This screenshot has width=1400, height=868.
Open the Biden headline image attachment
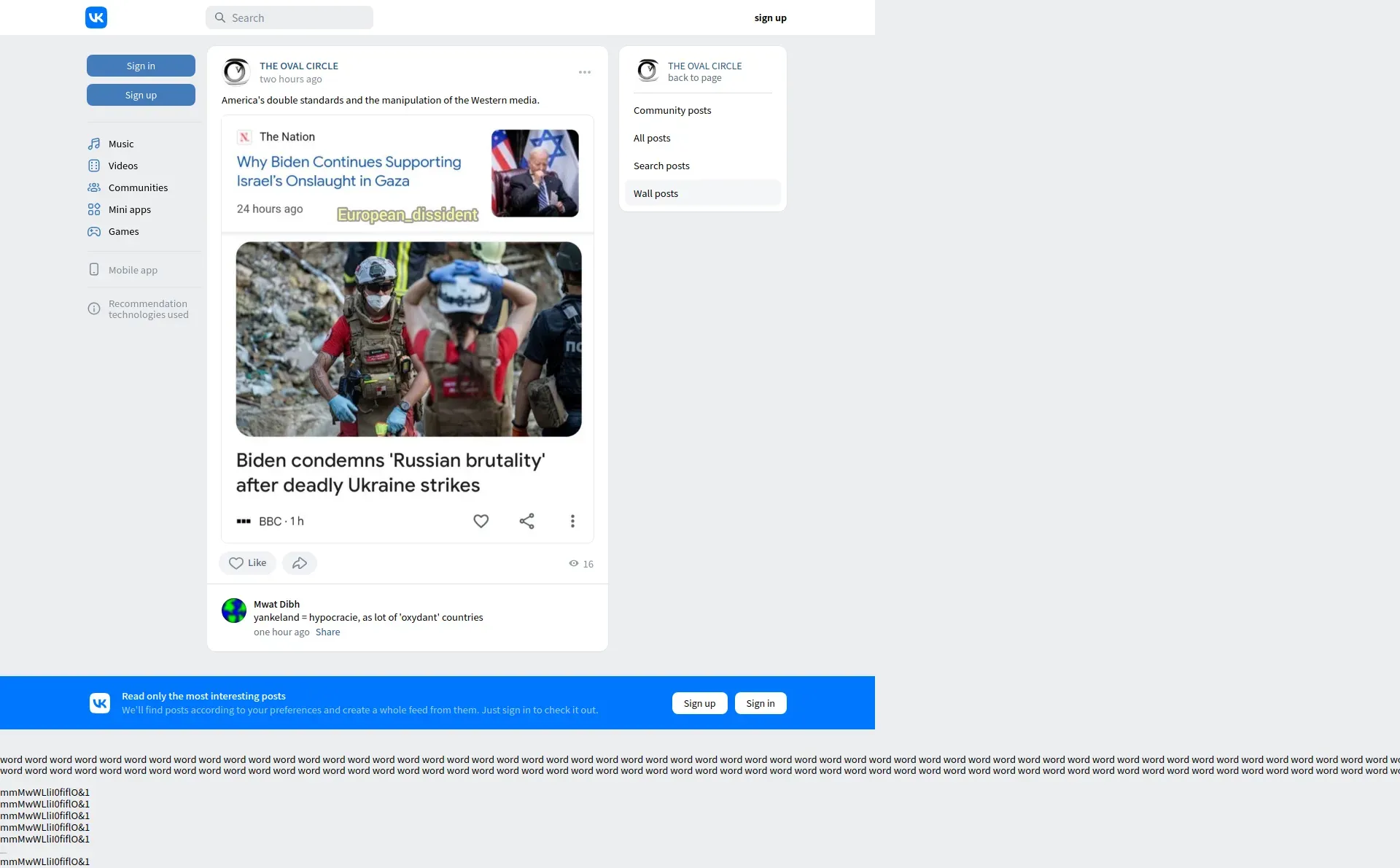[x=408, y=328]
